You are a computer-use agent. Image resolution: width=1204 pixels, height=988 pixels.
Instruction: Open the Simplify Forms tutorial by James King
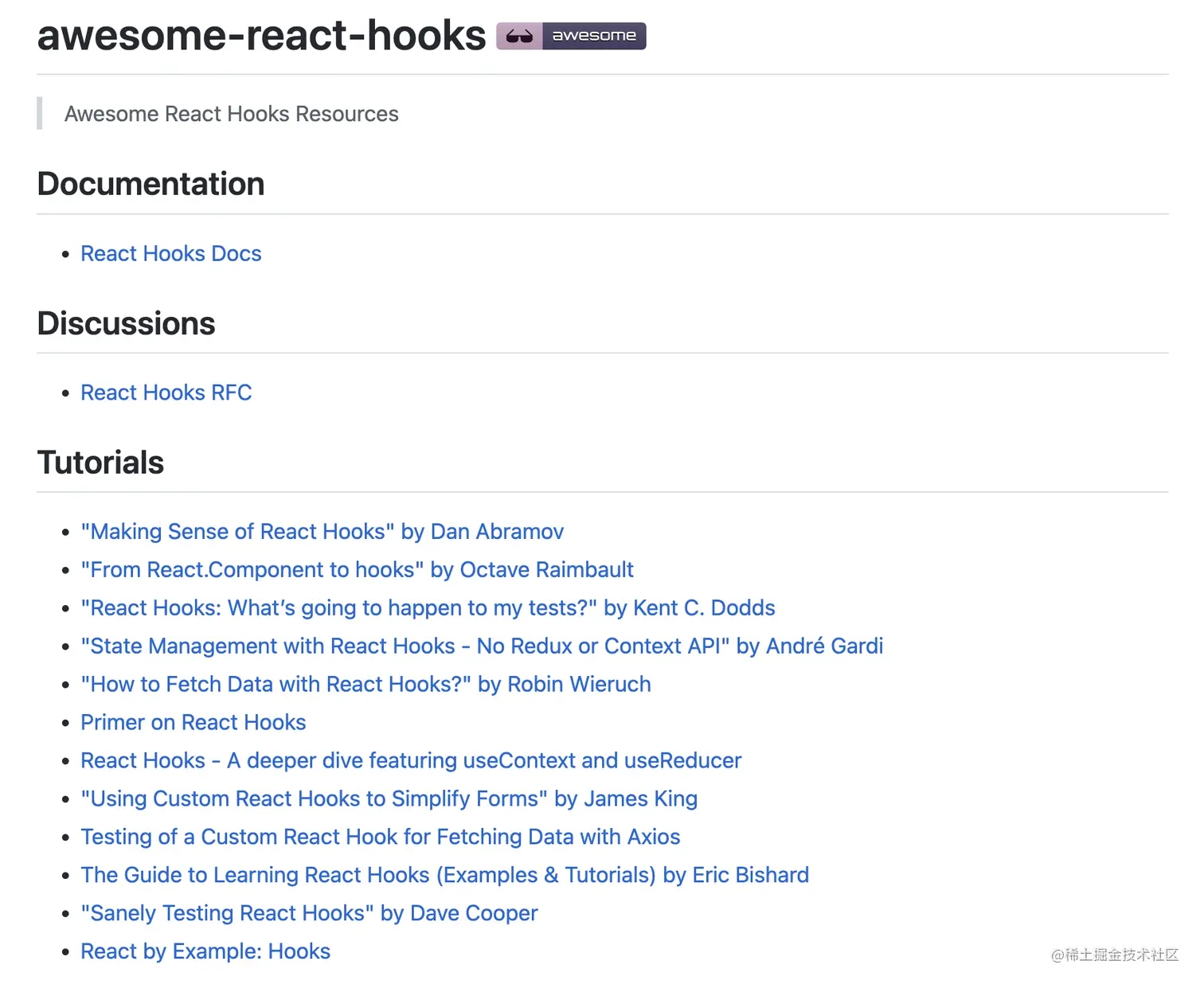click(x=389, y=799)
